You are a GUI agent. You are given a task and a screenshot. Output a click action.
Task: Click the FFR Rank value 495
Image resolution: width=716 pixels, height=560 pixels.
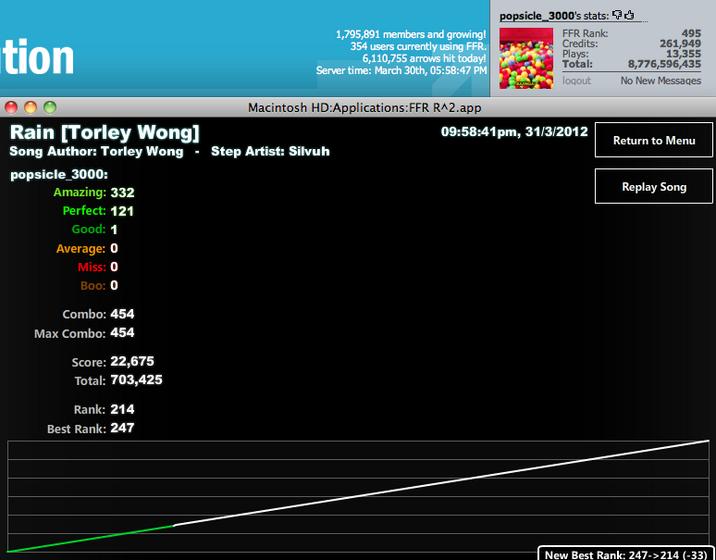pyautogui.click(x=691, y=33)
